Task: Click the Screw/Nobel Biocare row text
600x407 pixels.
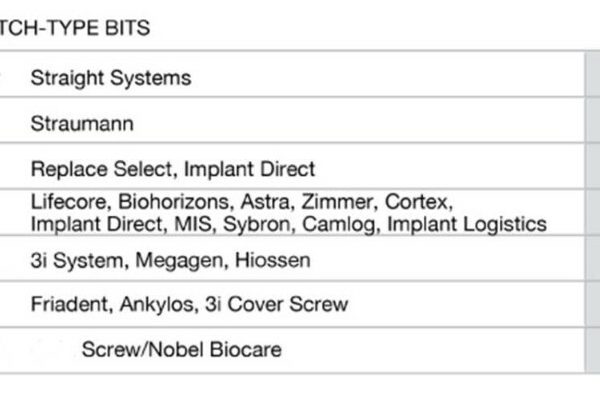Action: tap(181, 350)
